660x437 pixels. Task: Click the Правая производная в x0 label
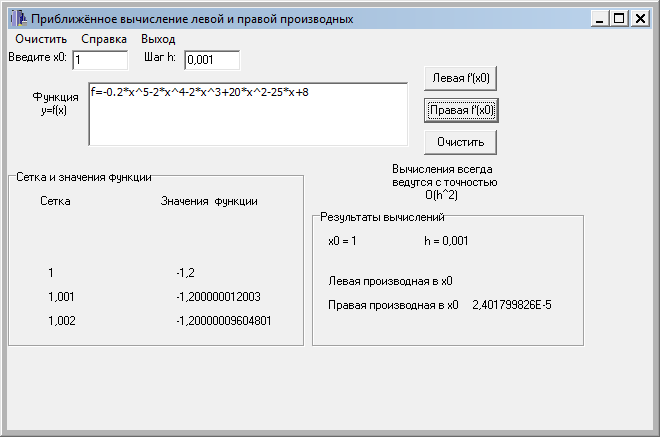pyautogui.click(x=394, y=305)
